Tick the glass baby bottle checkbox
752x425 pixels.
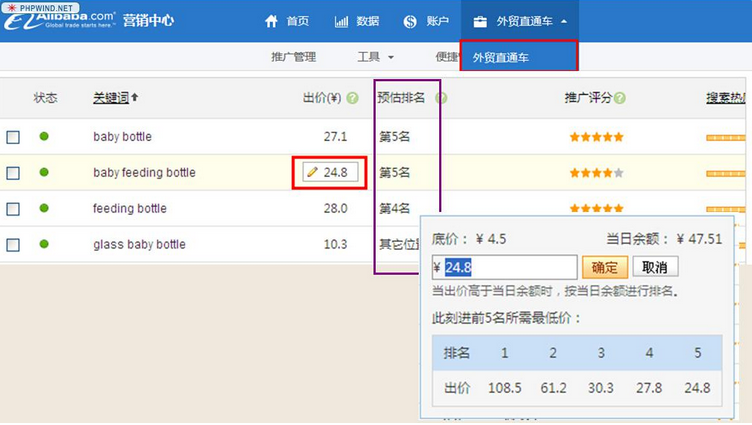(x=13, y=245)
